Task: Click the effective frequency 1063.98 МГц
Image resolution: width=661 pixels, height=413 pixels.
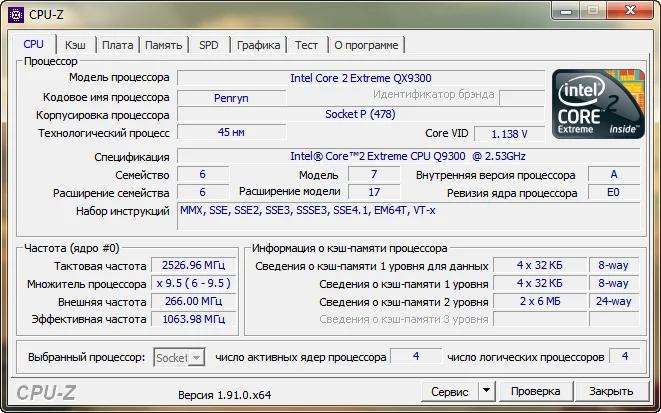Action: [x=193, y=319]
